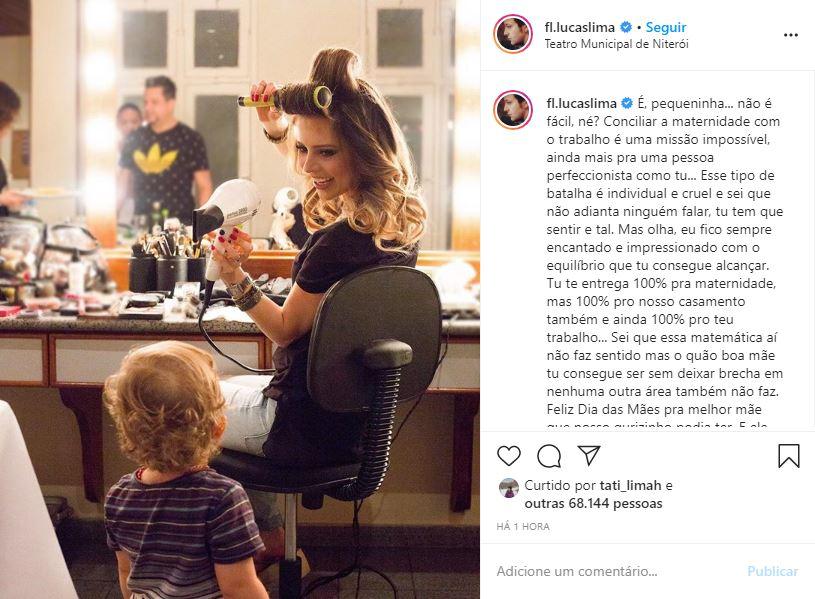Open Teatro Municipal de Niterói location

click(x=616, y=44)
